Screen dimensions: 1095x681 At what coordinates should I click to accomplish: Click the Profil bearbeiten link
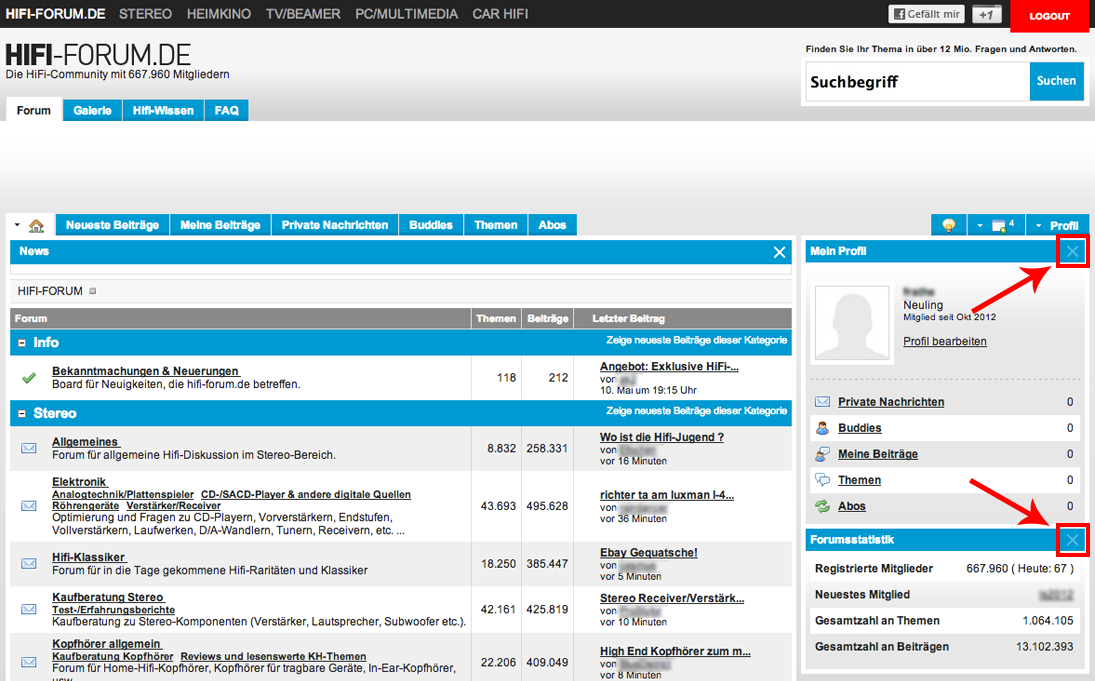[944, 342]
